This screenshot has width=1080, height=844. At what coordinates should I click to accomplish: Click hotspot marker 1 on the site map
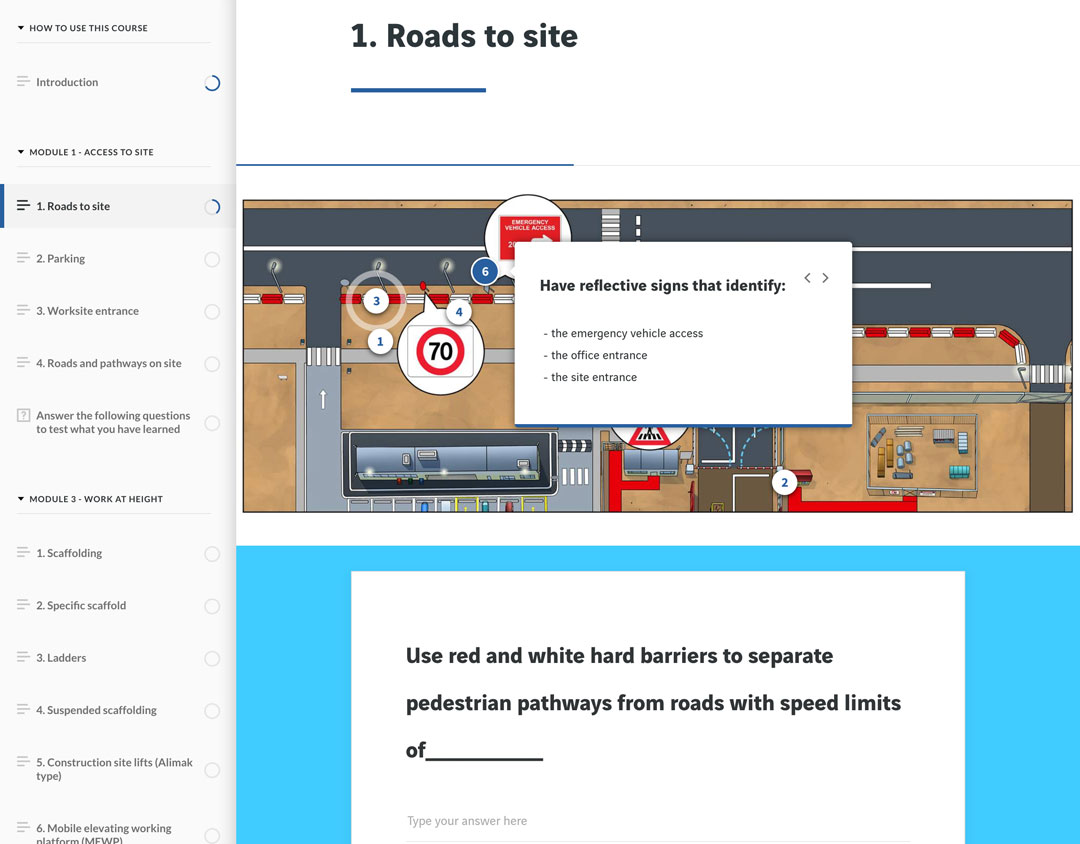click(380, 341)
